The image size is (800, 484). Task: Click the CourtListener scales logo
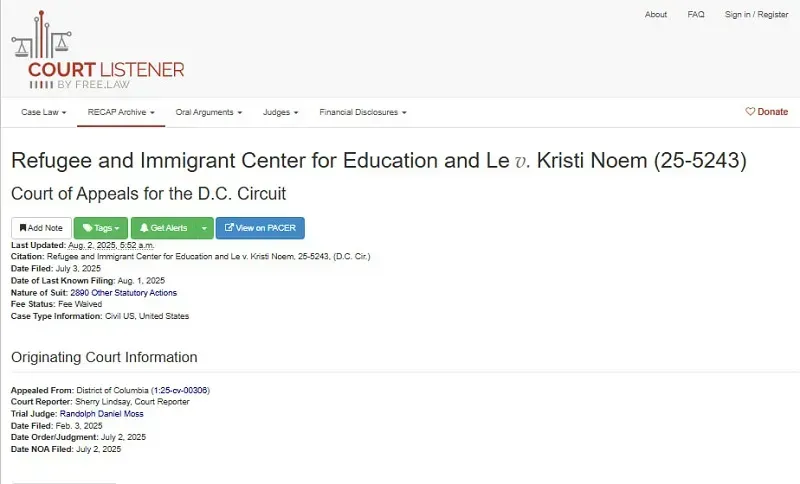(x=41, y=35)
